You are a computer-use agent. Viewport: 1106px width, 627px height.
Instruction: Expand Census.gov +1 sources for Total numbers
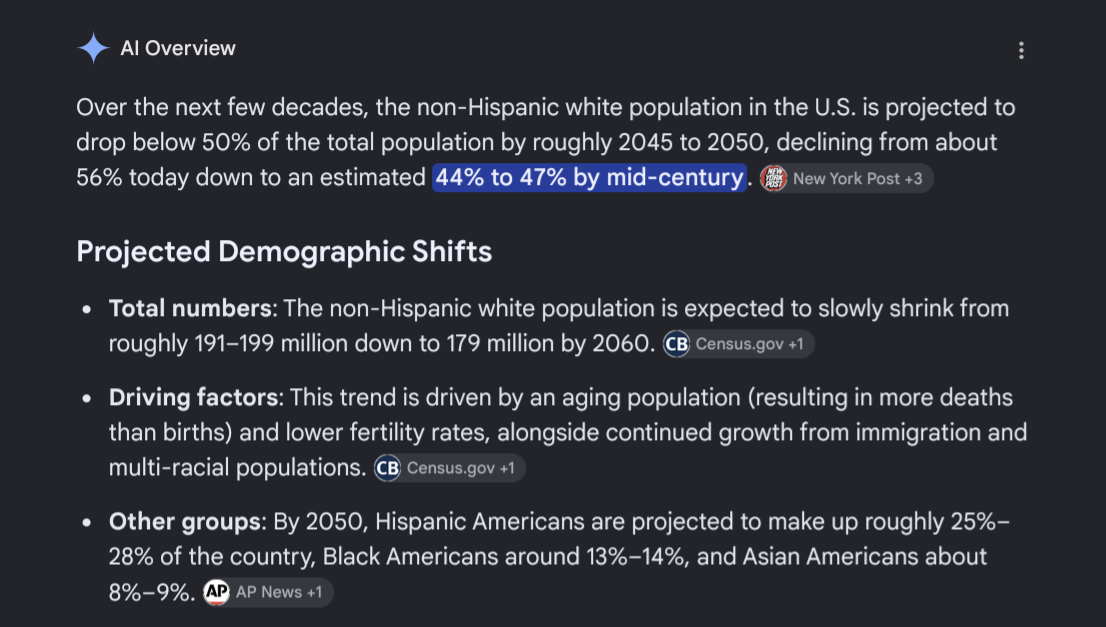(x=739, y=344)
